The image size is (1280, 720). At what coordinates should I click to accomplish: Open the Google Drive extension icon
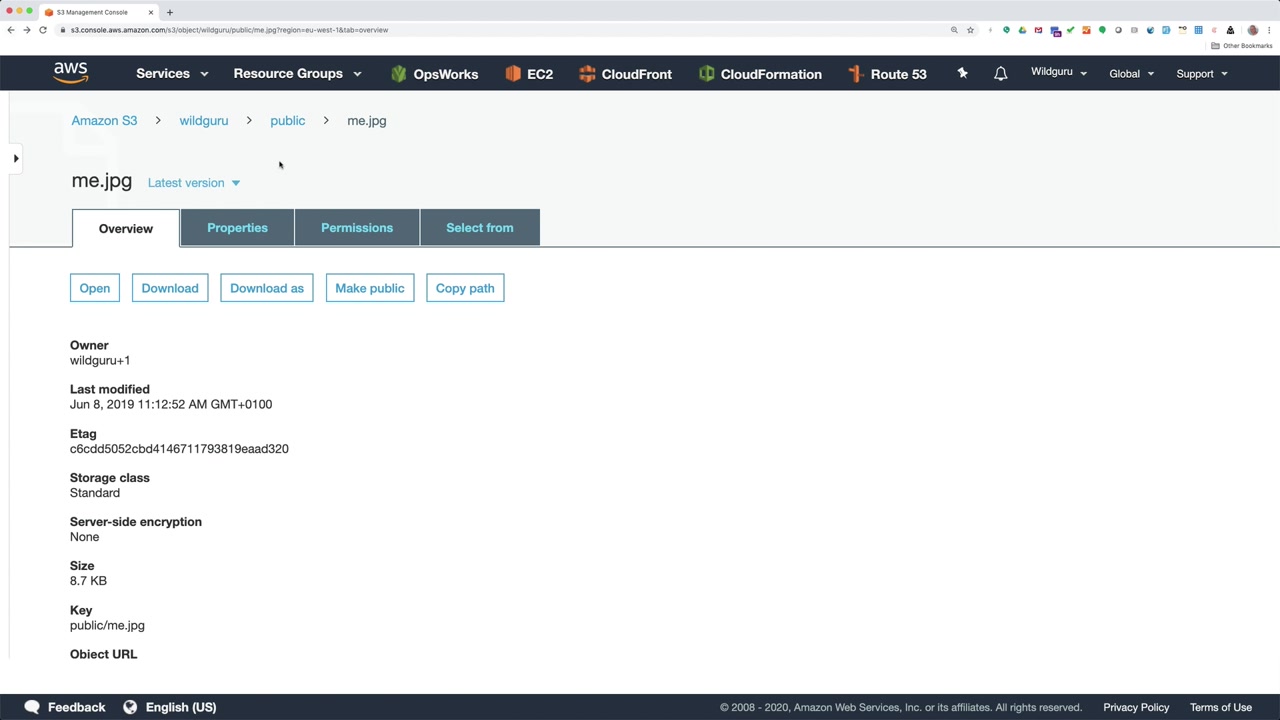pyautogui.click(x=1022, y=30)
